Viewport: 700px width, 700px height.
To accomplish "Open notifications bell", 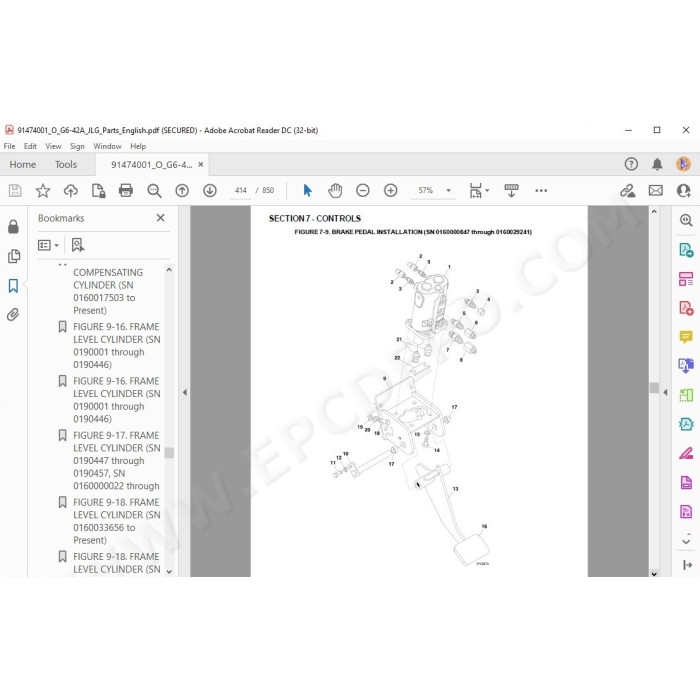I will point(657,164).
